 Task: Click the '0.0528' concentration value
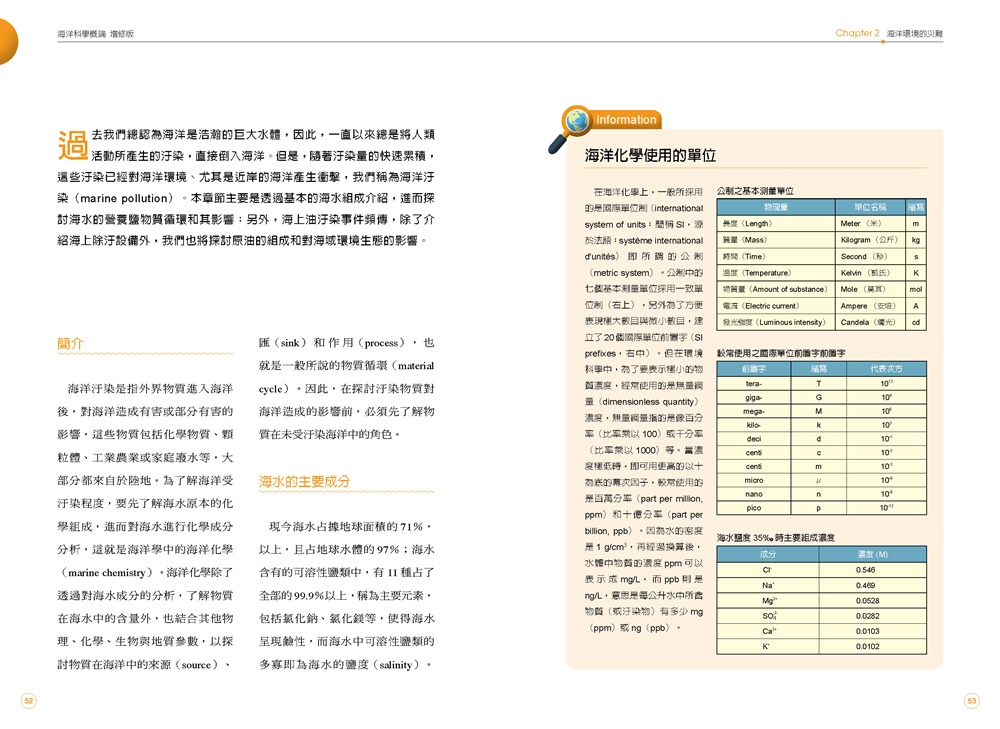(867, 601)
